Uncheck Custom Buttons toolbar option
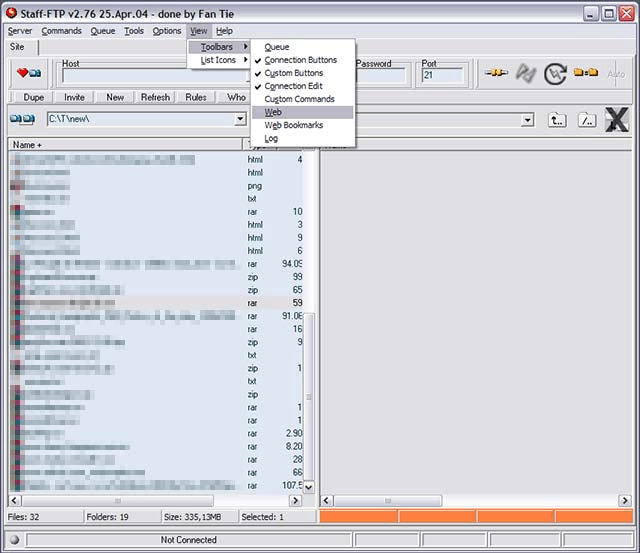This screenshot has height=553, width=640. [x=293, y=73]
